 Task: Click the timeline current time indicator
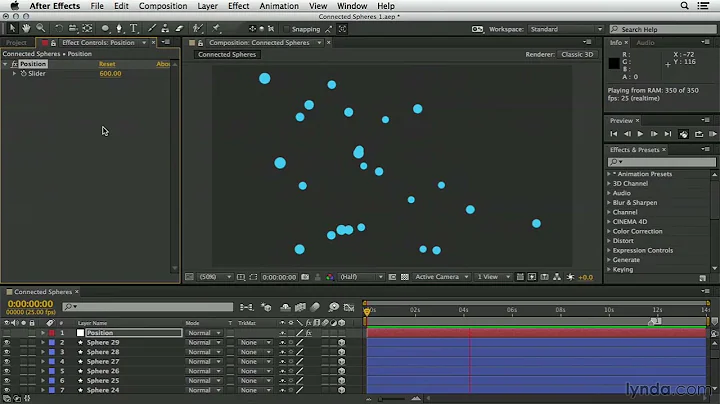(367, 312)
